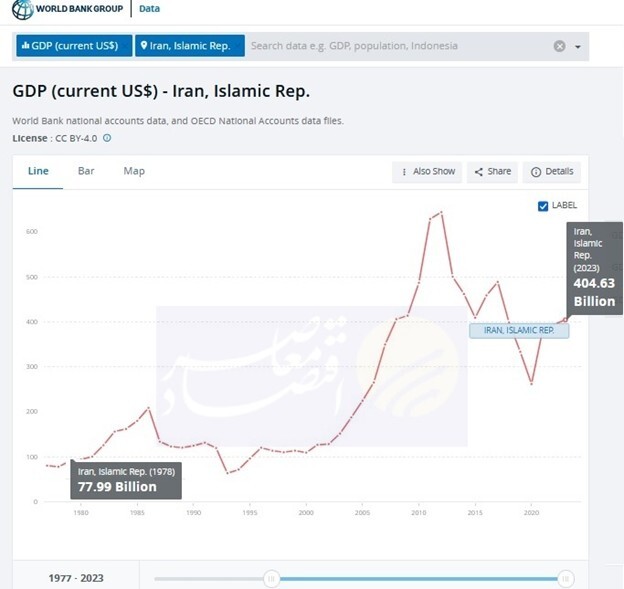Open the Data link in header

click(x=149, y=9)
